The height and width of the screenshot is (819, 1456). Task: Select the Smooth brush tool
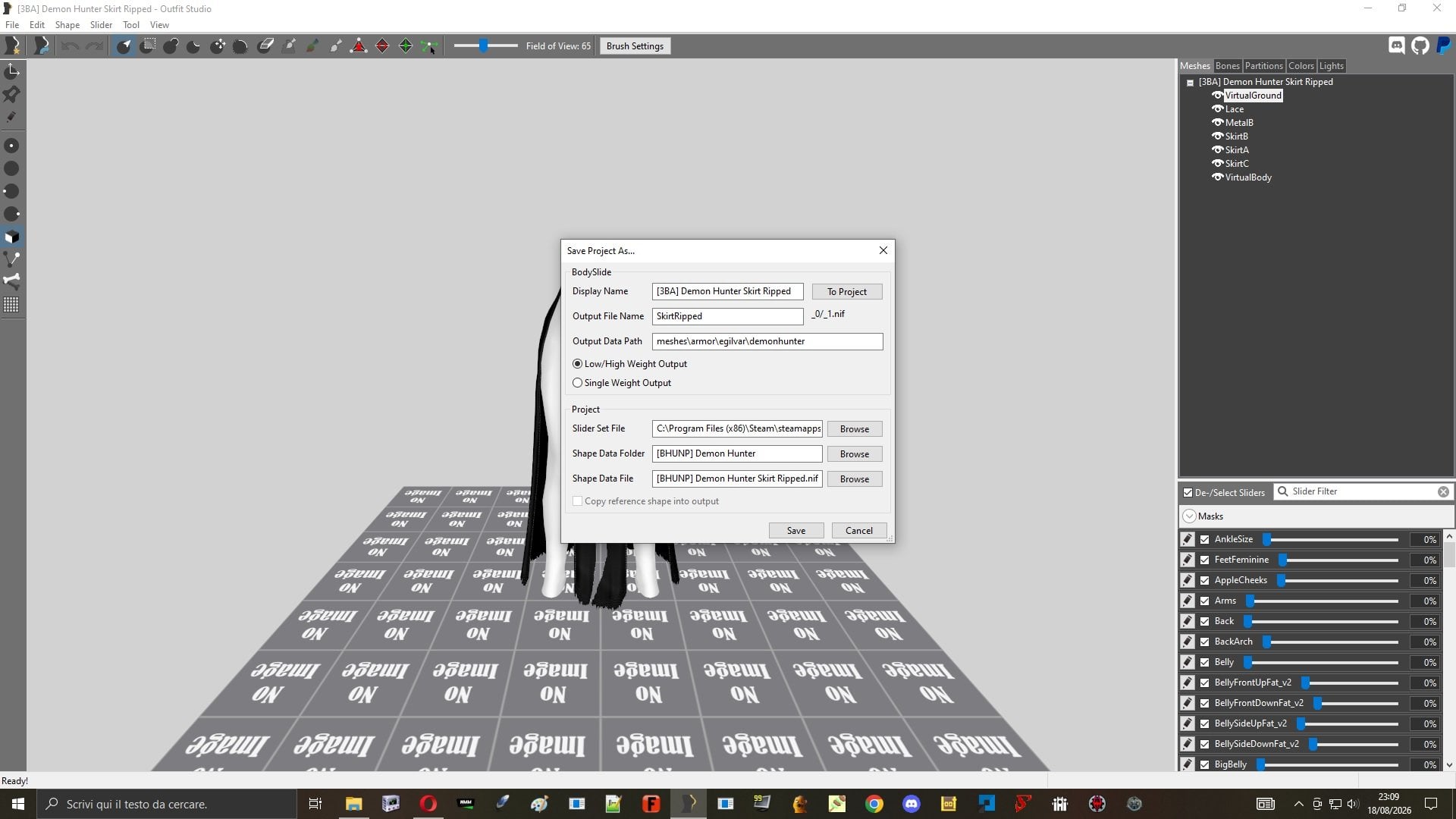240,46
